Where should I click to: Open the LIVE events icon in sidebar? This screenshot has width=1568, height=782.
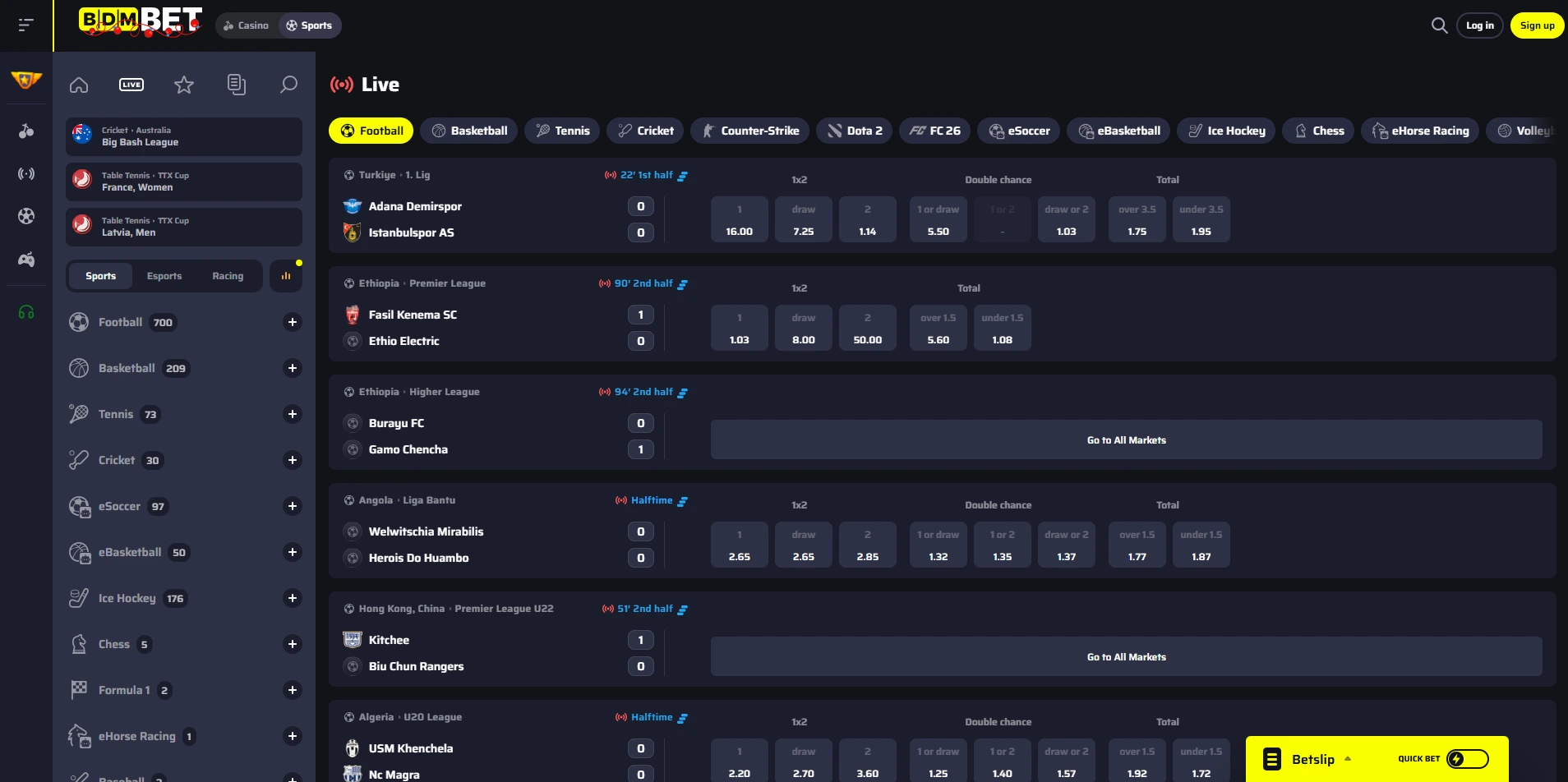131,85
